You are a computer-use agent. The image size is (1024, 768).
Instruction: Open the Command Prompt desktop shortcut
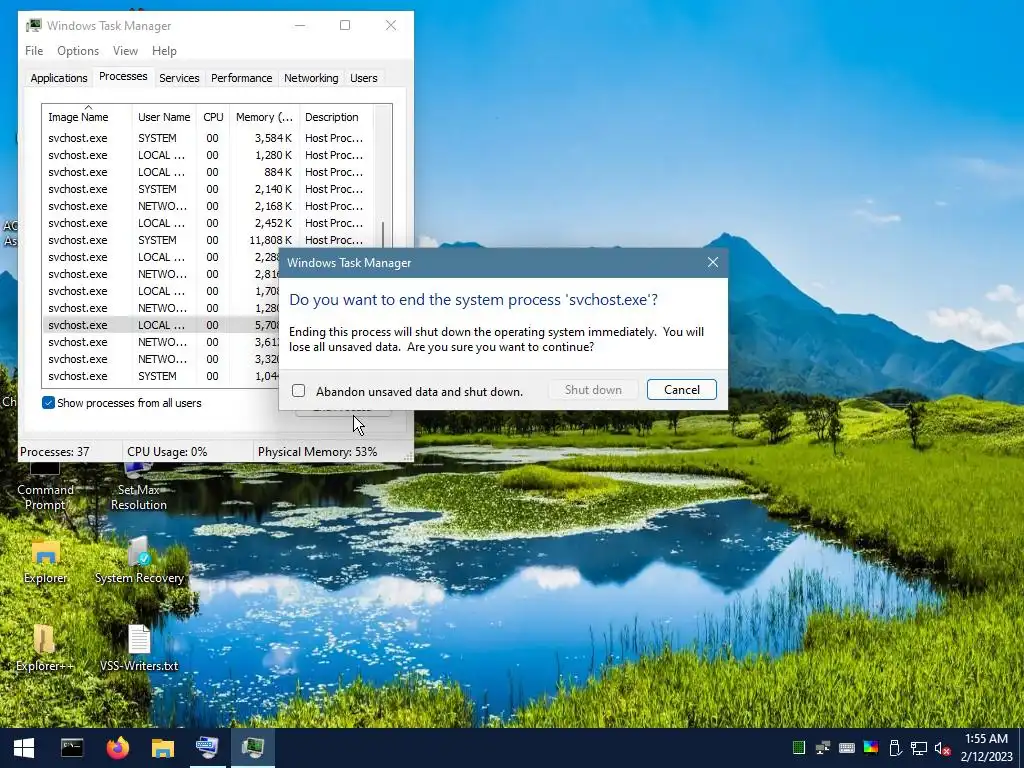pyautogui.click(x=45, y=487)
